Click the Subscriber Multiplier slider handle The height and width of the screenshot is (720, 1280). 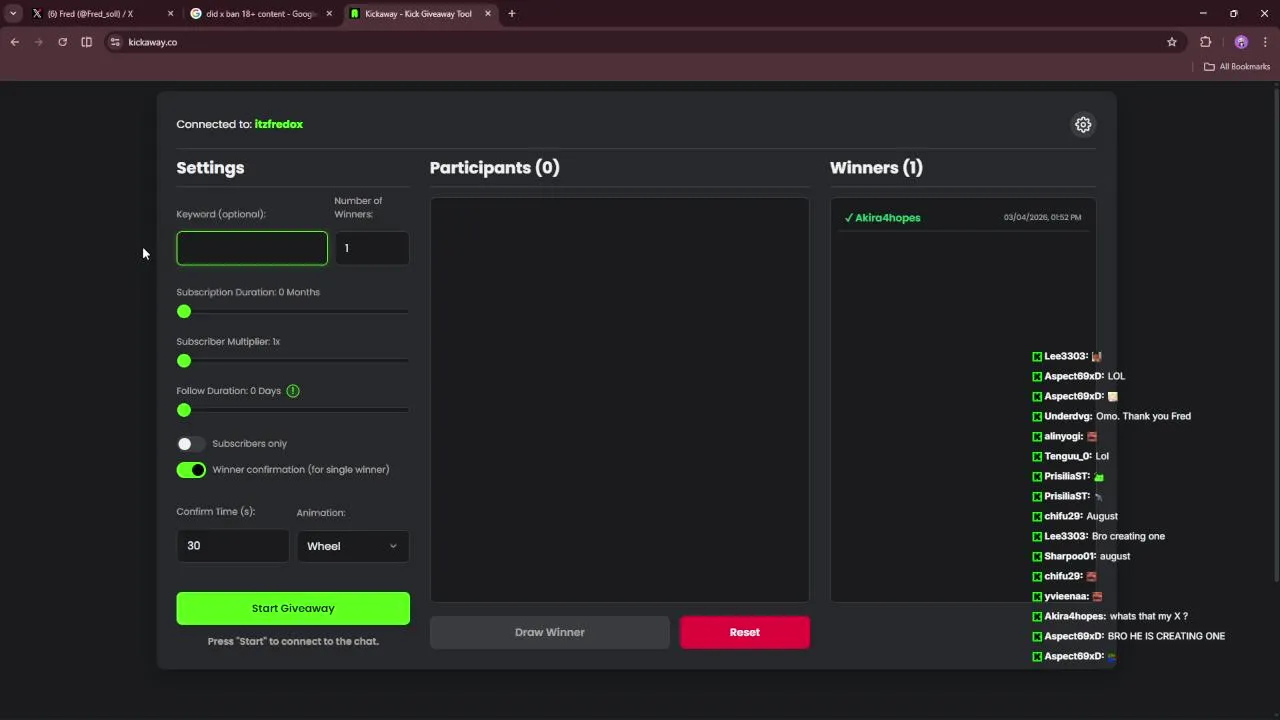[x=184, y=361]
